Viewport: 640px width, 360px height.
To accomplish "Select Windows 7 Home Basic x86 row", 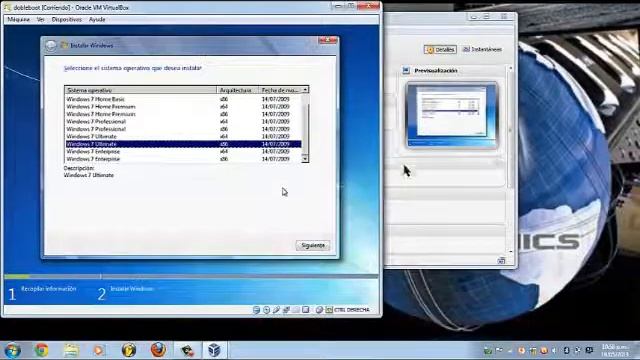I will [183, 99].
